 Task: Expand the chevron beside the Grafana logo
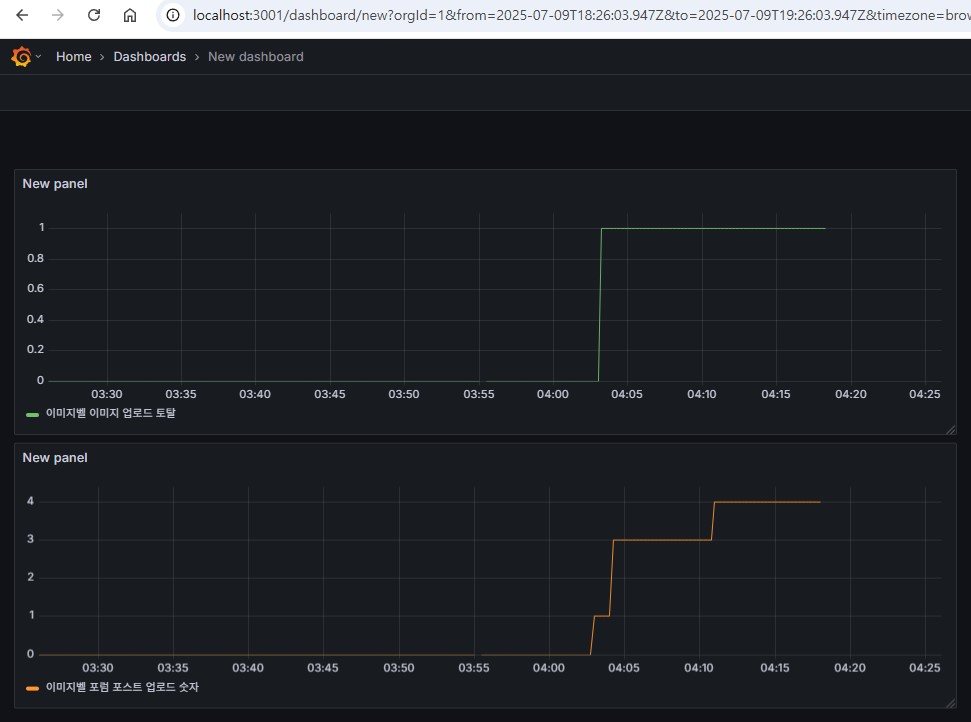pyautogui.click(x=39, y=57)
